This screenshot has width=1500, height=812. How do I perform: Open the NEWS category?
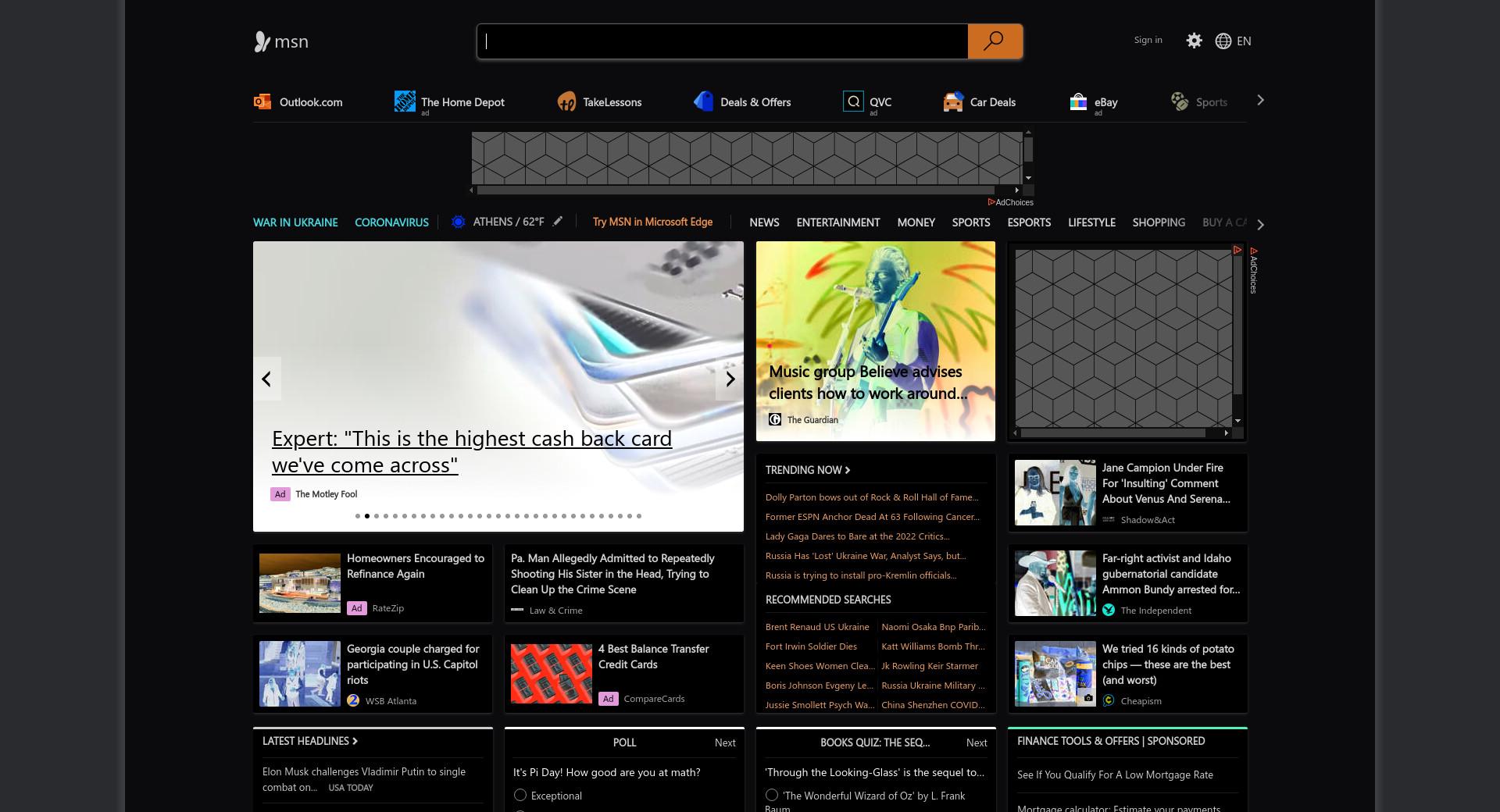click(764, 223)
